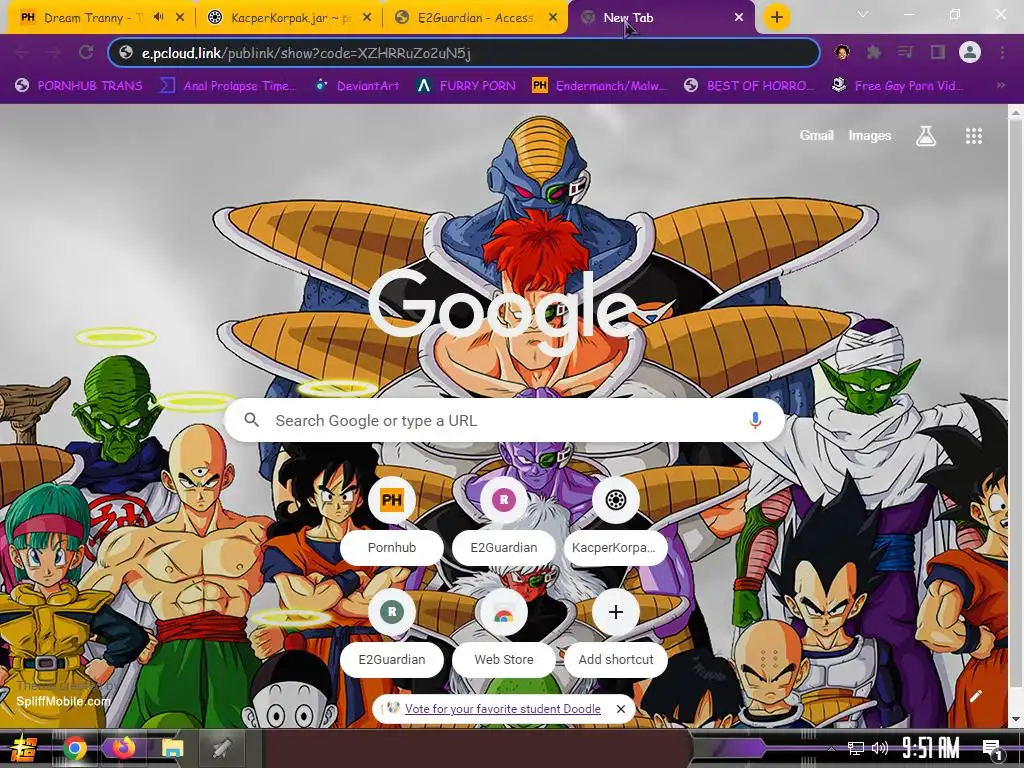Go forward with the forward arrow
The height and width of the screenshot is (768, 1024).
coord(54,53)
